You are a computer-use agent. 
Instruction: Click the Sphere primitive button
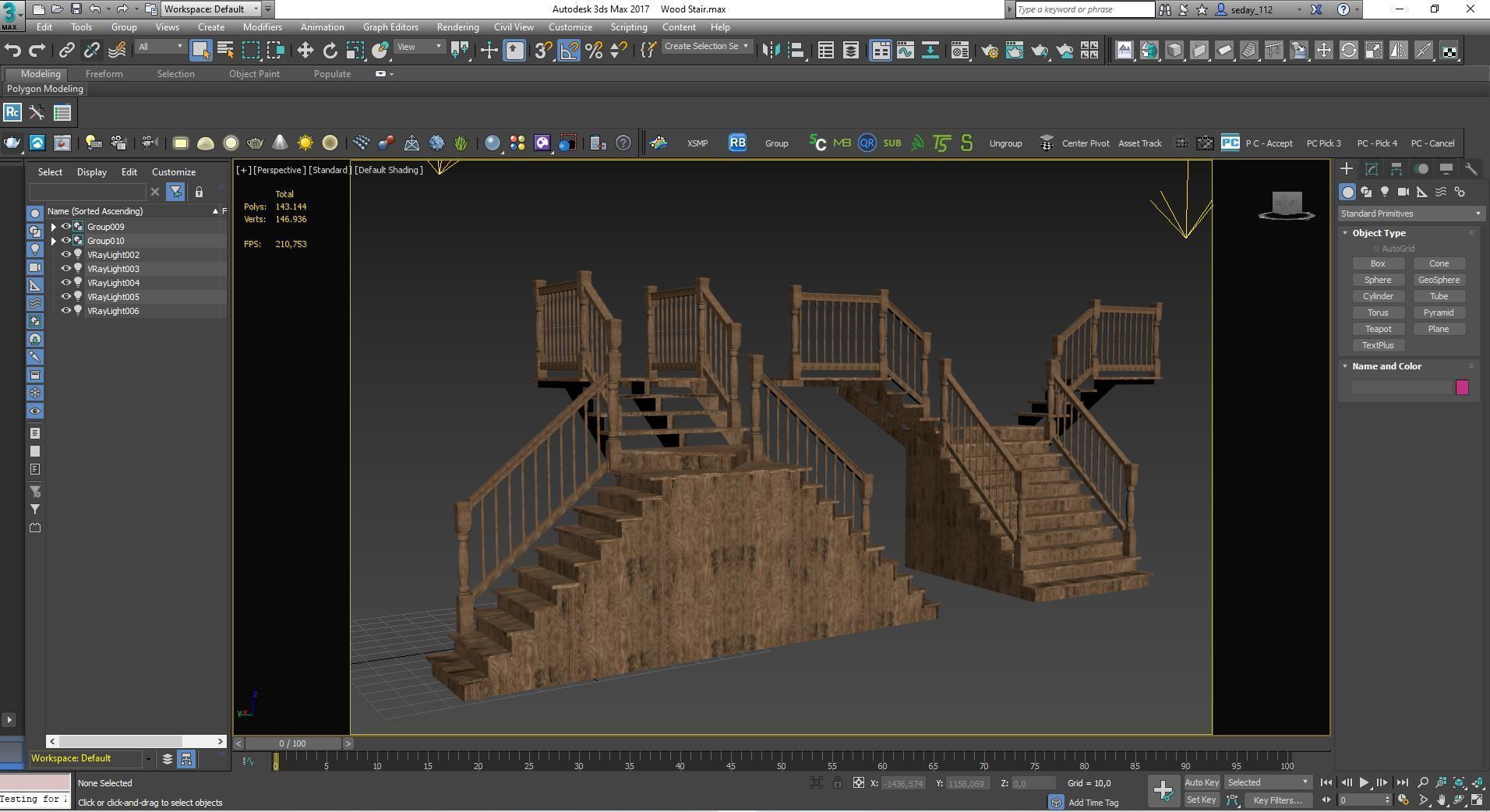[1378, 280]
